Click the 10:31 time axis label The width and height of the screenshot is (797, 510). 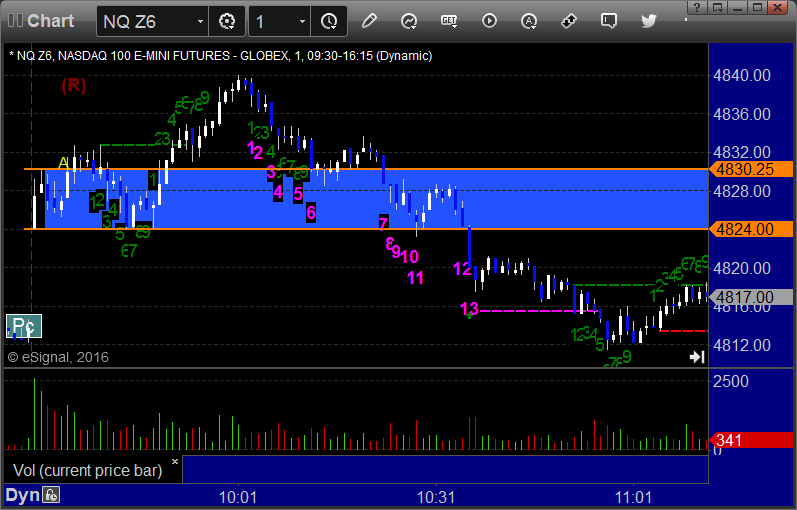[x=436, y=497]
